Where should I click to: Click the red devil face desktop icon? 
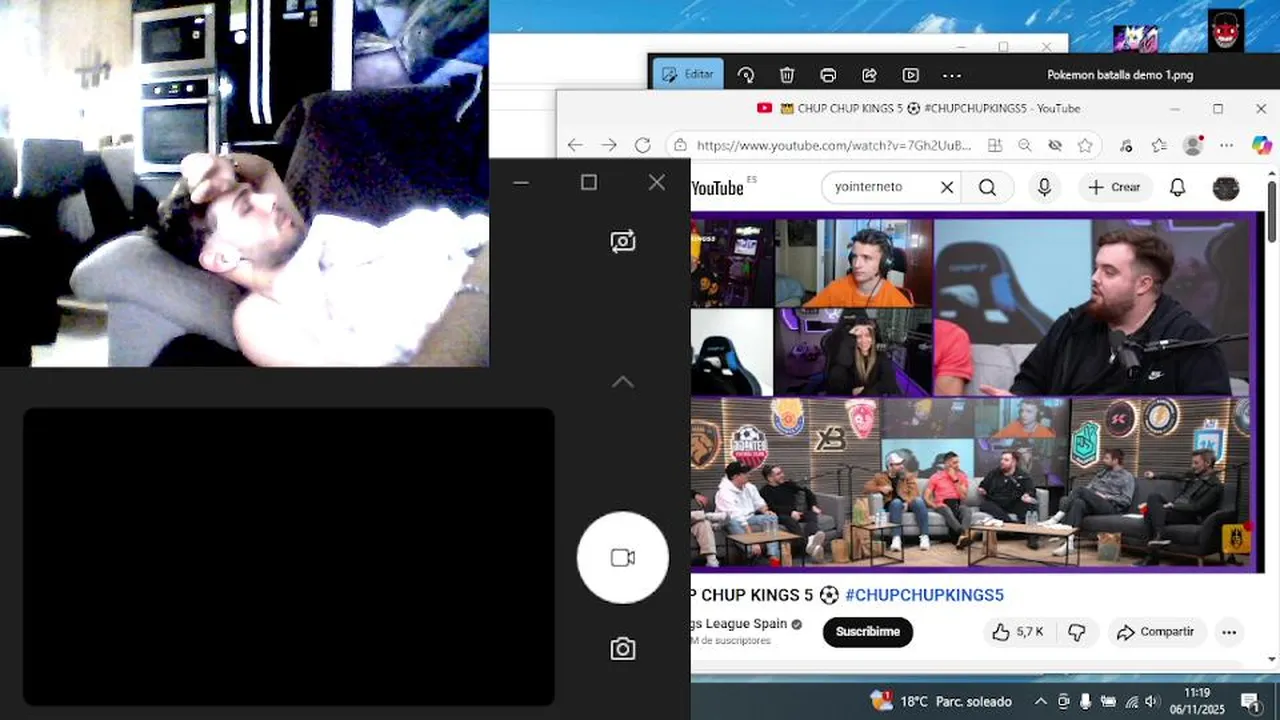(x=1226, y=30)
